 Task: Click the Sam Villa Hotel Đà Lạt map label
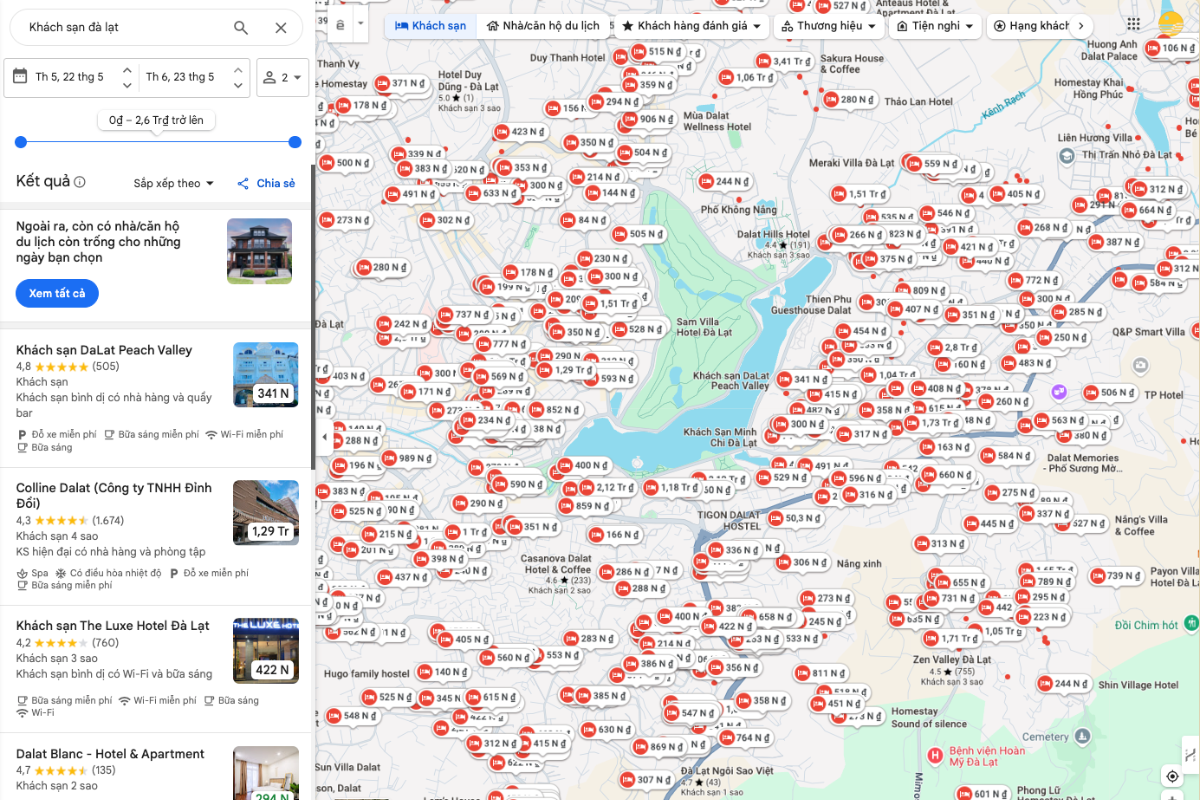tap(704, 327)
